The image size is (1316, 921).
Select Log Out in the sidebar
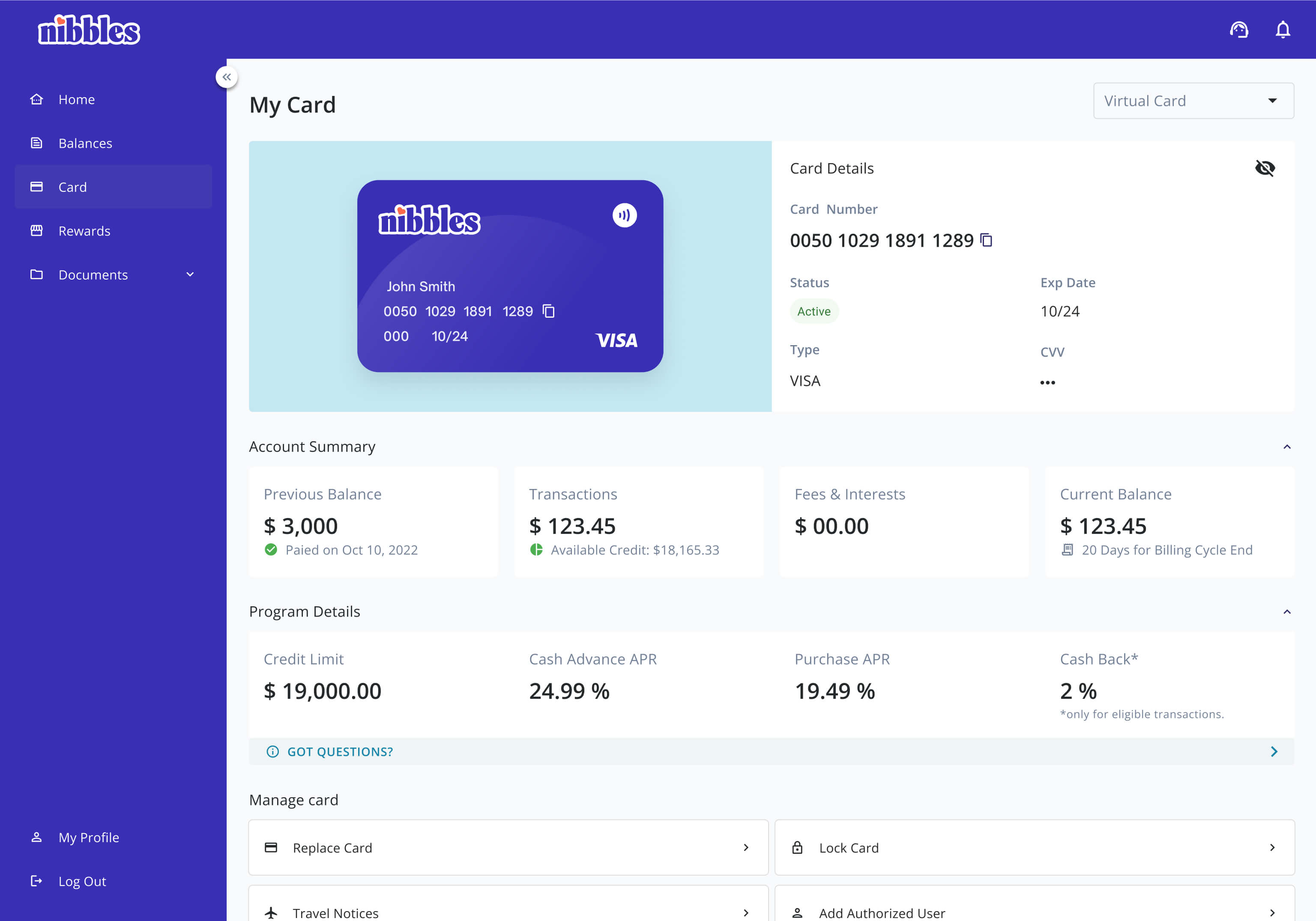pos(114,881)
